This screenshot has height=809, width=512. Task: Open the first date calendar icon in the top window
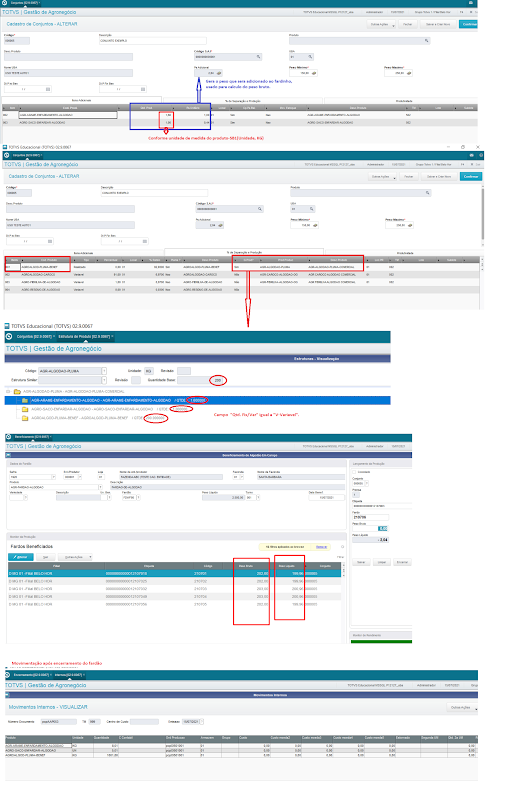[x=48, y=89]
